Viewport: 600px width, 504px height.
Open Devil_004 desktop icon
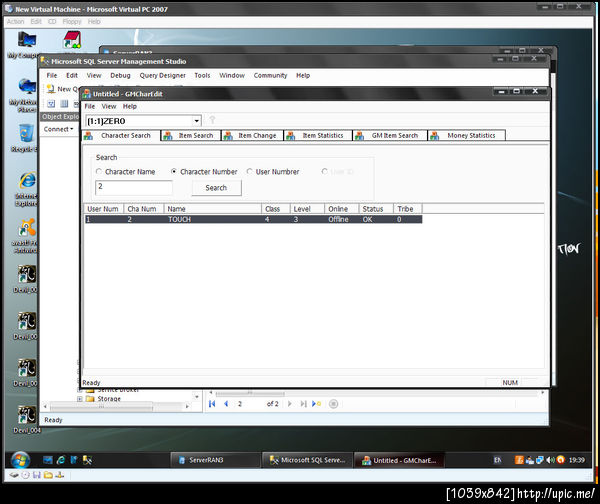(27, 420)
